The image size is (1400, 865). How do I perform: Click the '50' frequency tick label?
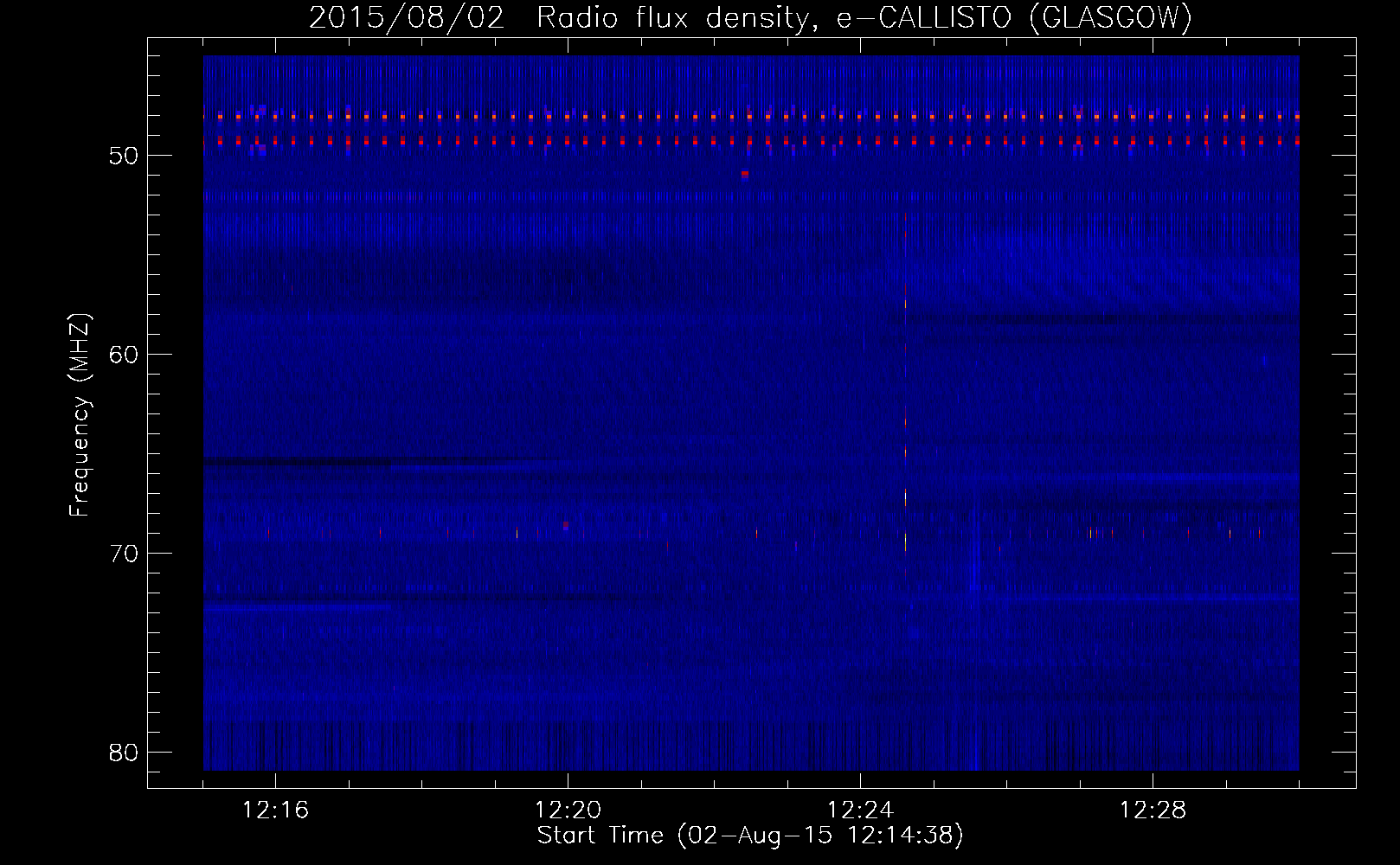tap(124, 156)
